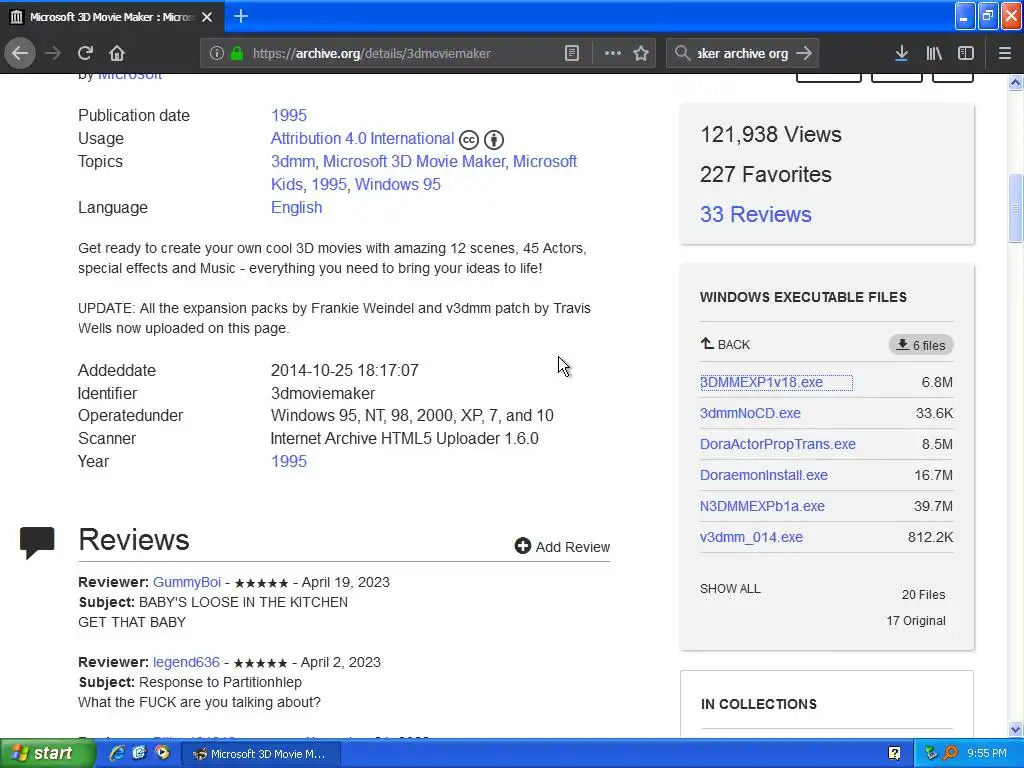Screen dimensions: 1024x768
Task: Click the second quick launch taskbar icon
Action: tap(139, 753)
